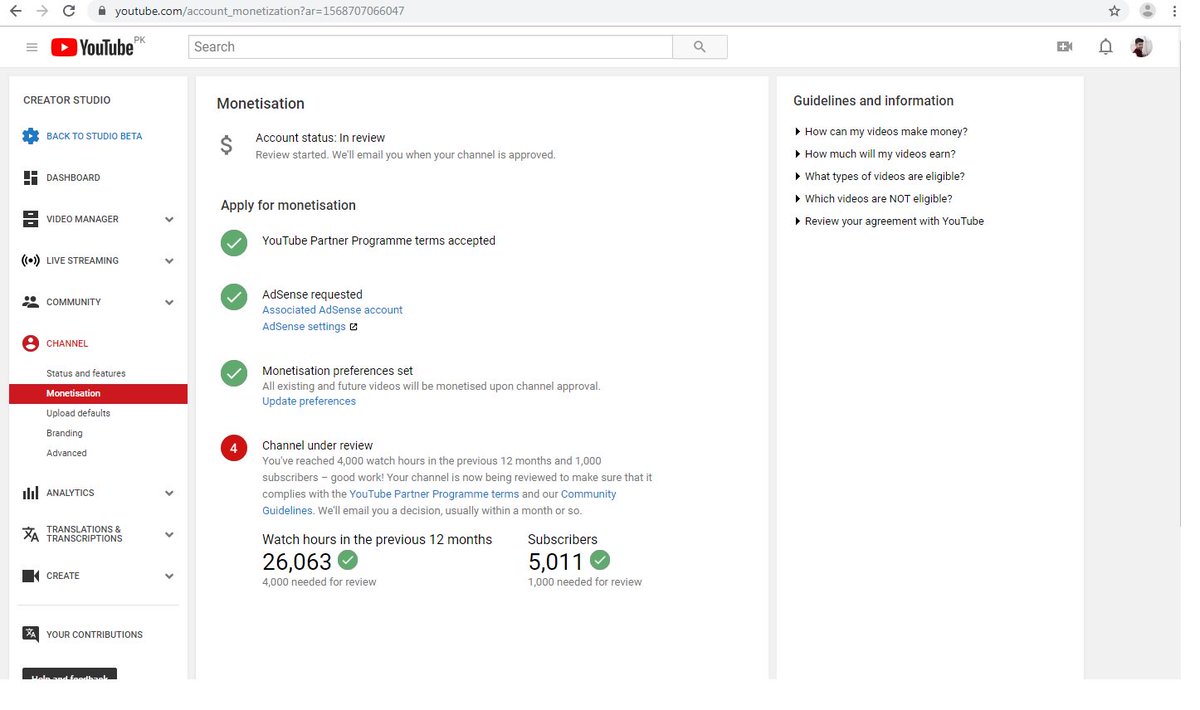Click the Your Contributions translate icon

[x=30, y=634]
